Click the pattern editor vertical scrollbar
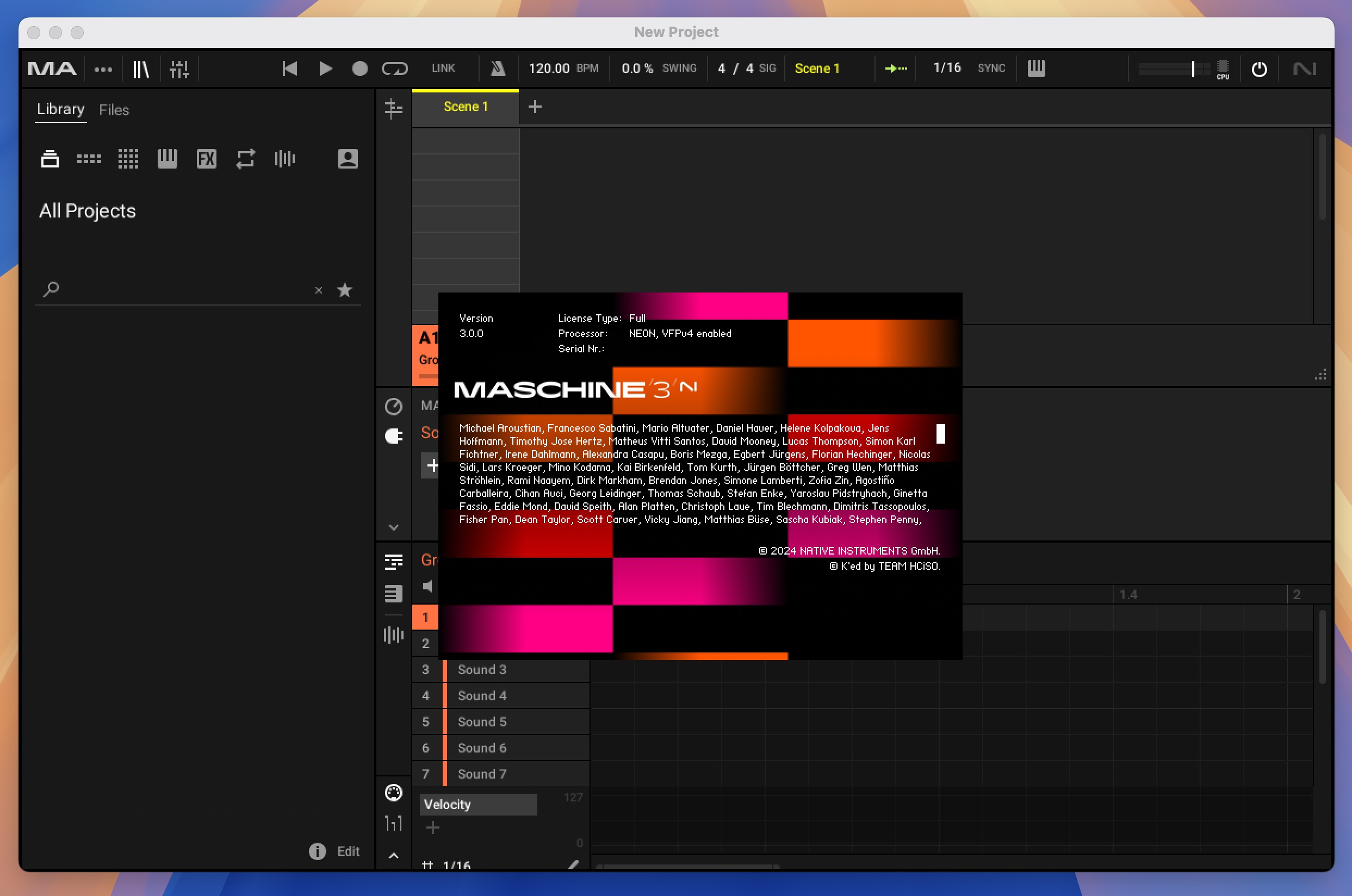 pyautogui.click(x=1322, y=647)
